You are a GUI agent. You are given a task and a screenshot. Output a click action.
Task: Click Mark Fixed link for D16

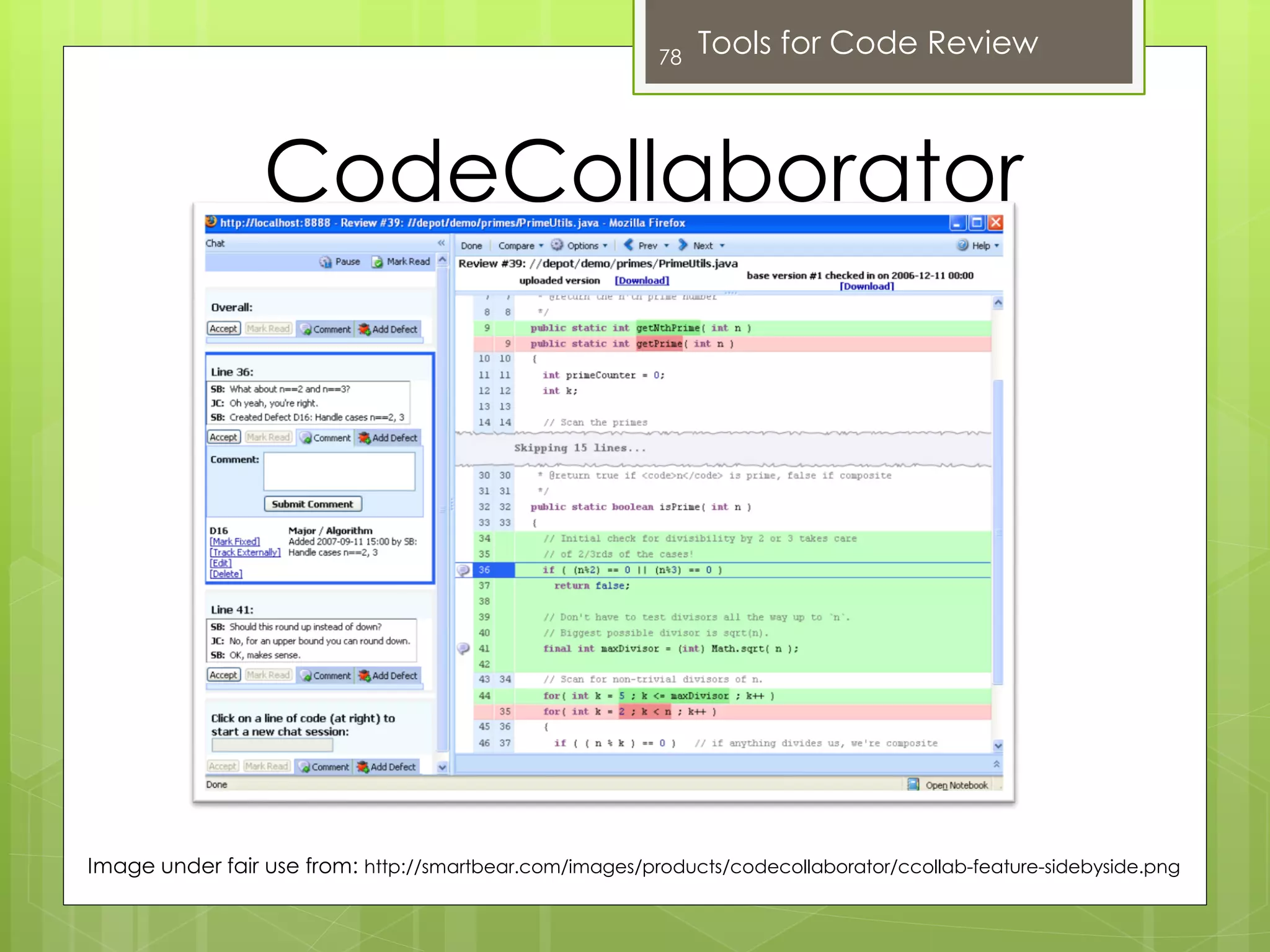point(234,542)
